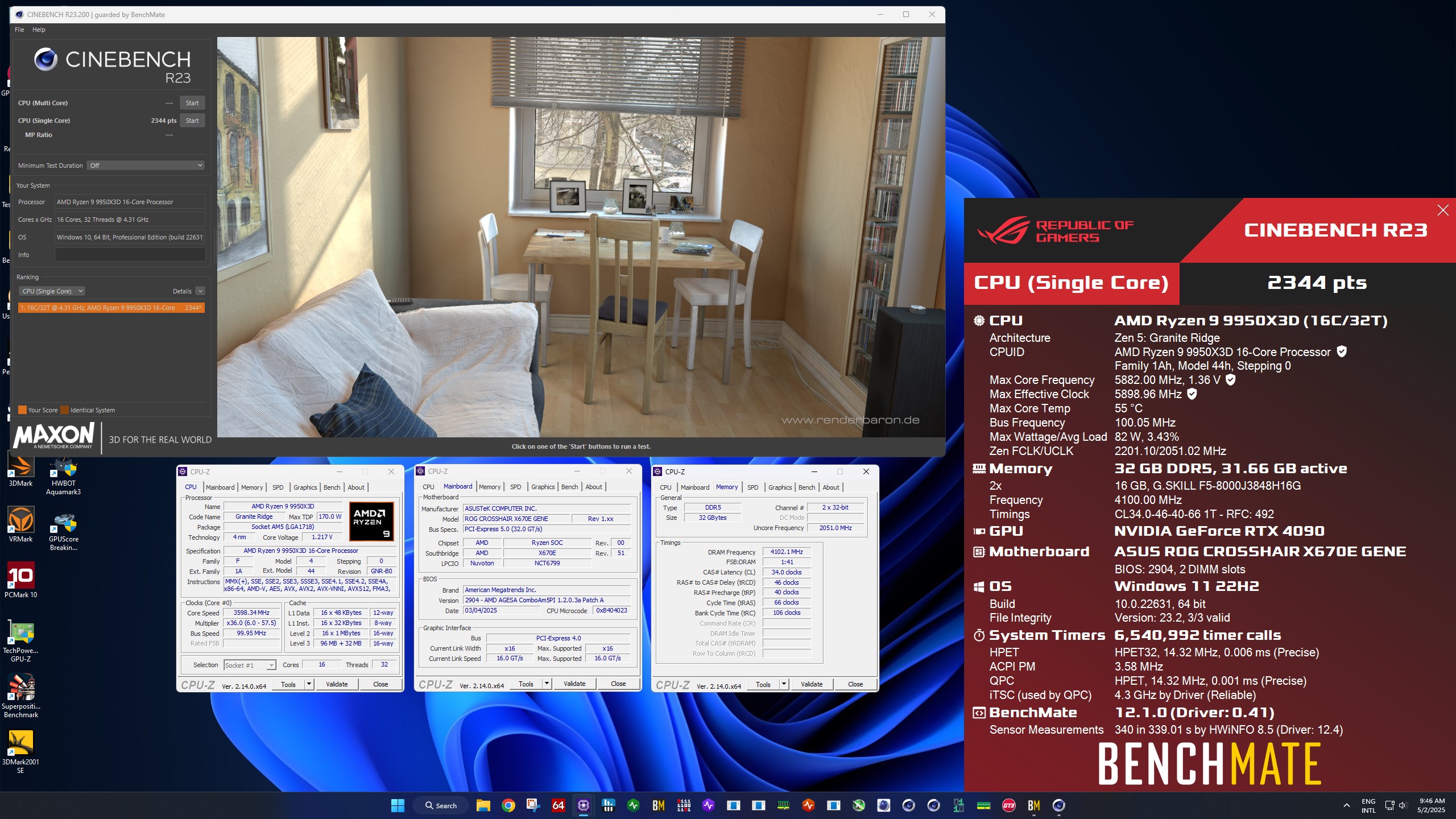Open the Snipping Tool from the taskbar
Image resolution: width=1456 pixels, height=819 pixels.
coord(533,805)
